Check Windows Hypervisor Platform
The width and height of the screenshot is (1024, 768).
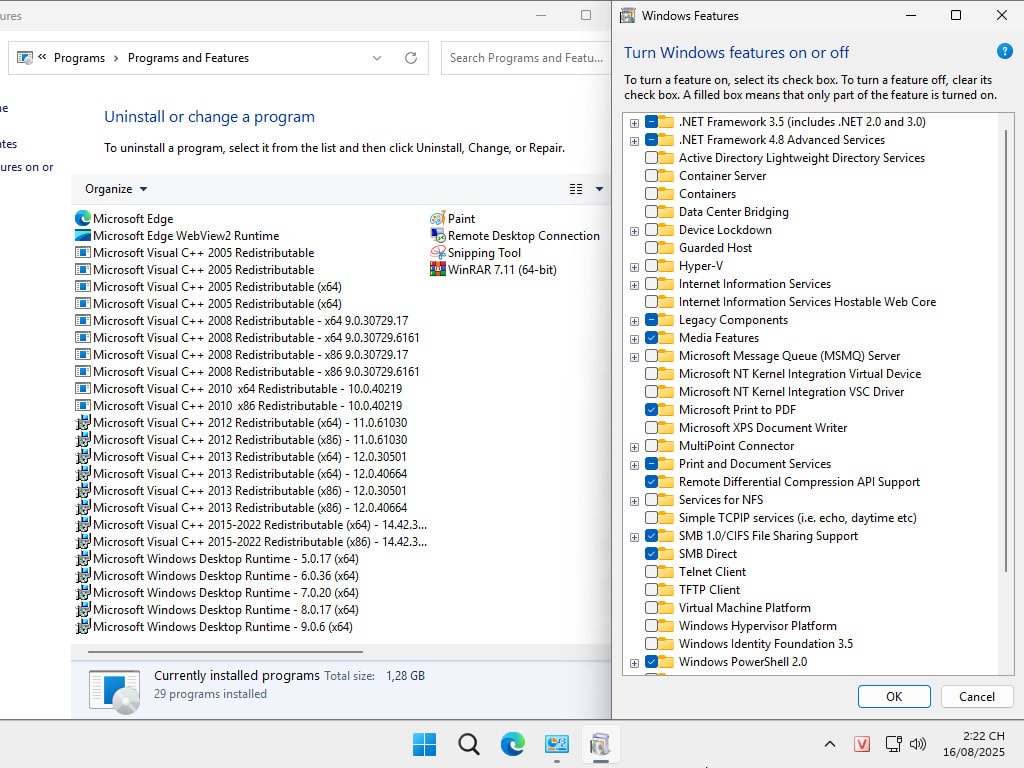click(x=651, y=626)
